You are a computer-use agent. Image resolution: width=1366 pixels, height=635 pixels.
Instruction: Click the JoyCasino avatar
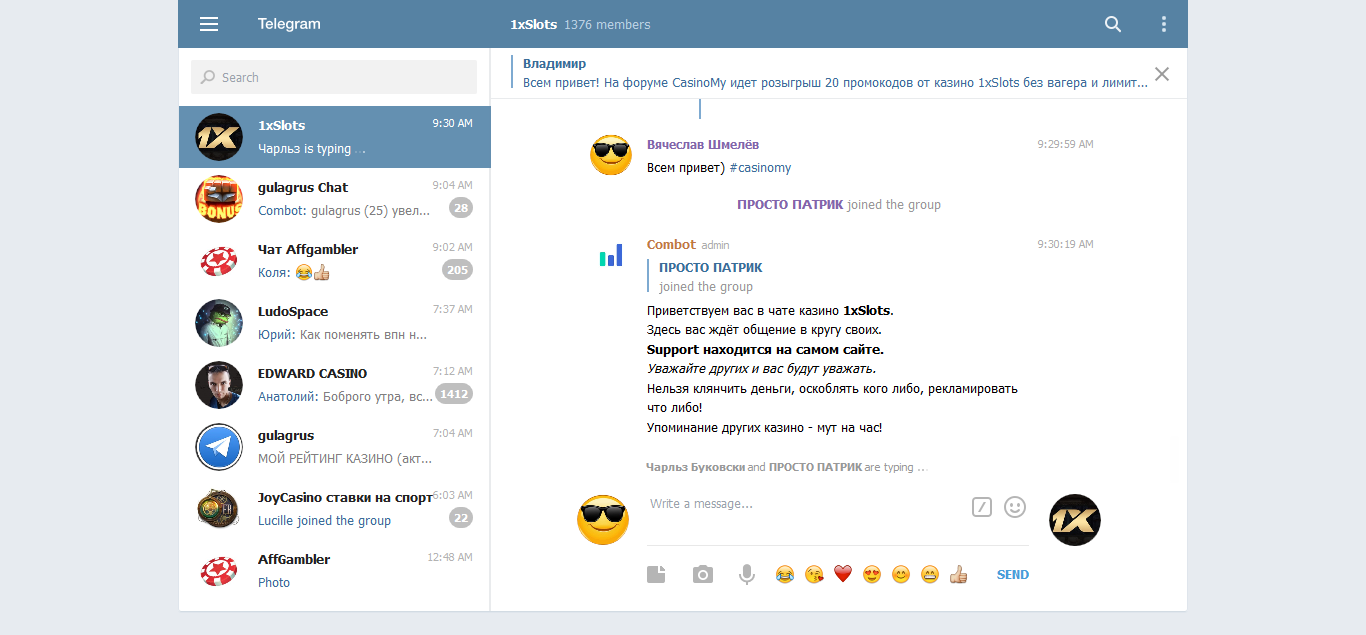(x=219, y=509)
